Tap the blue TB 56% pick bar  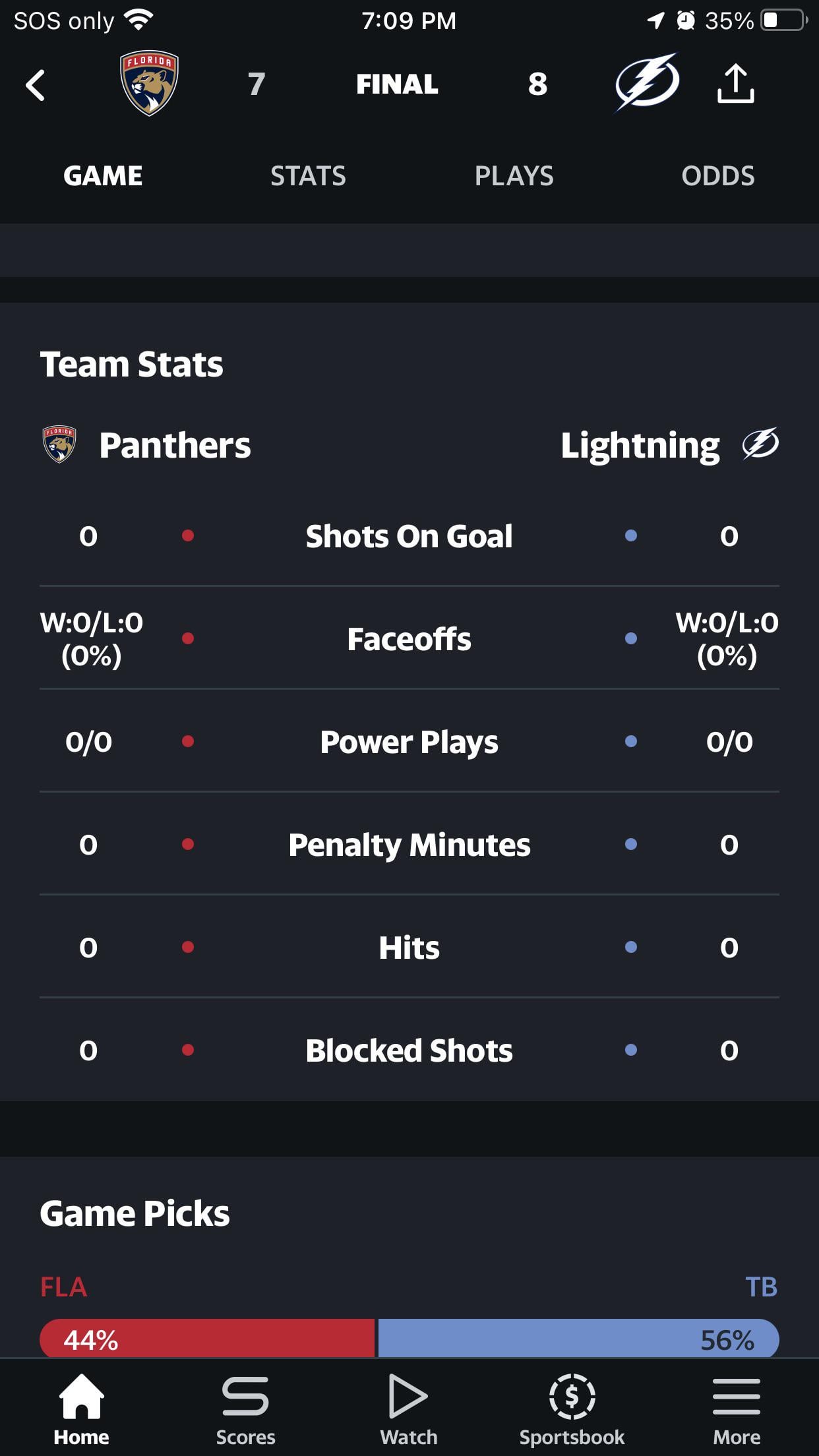578,1339
